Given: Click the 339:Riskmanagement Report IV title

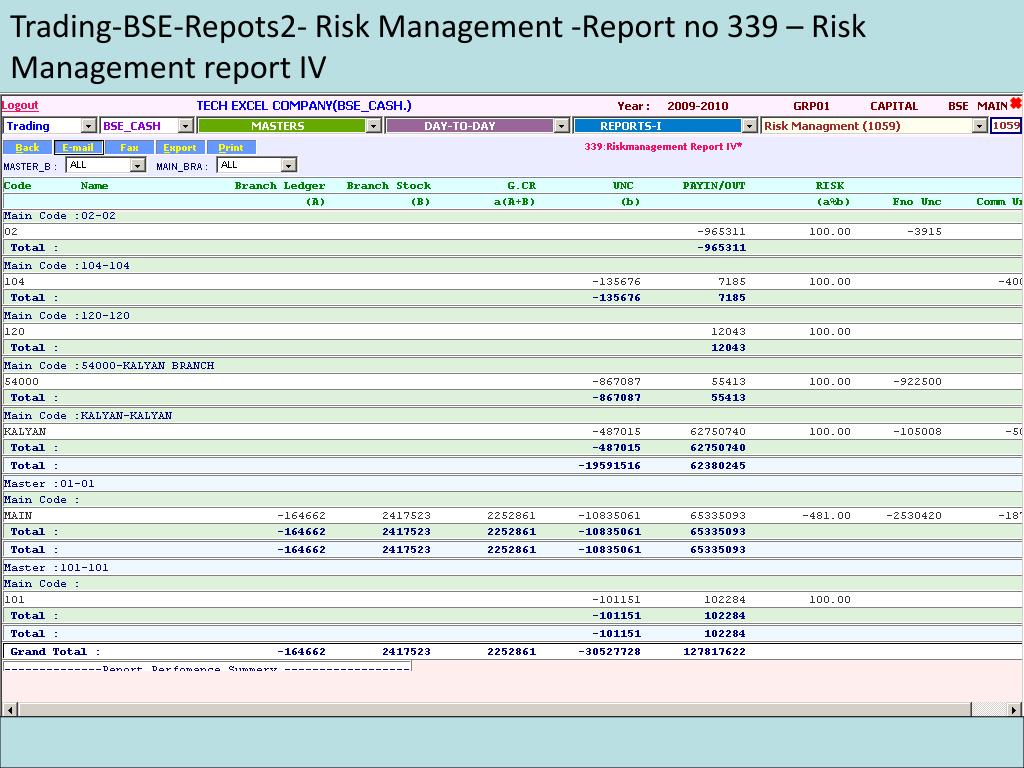Looking at the screenshot, I should [664, 146].
